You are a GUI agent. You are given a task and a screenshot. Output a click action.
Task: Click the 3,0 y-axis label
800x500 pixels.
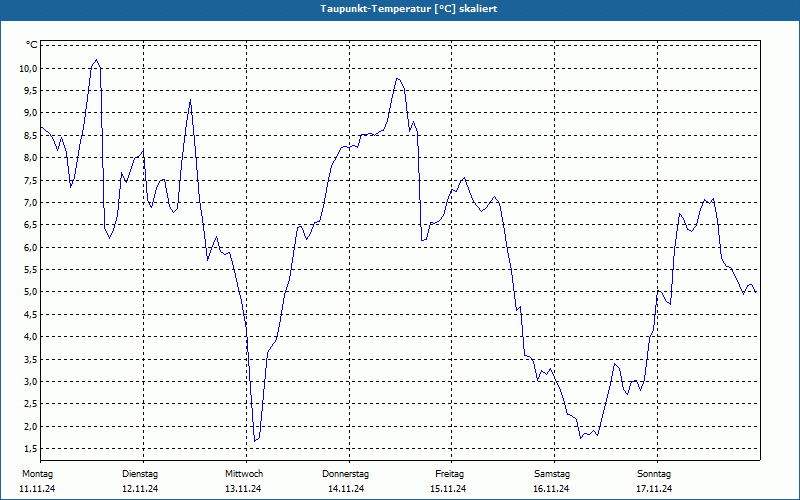tap(30, 382)
